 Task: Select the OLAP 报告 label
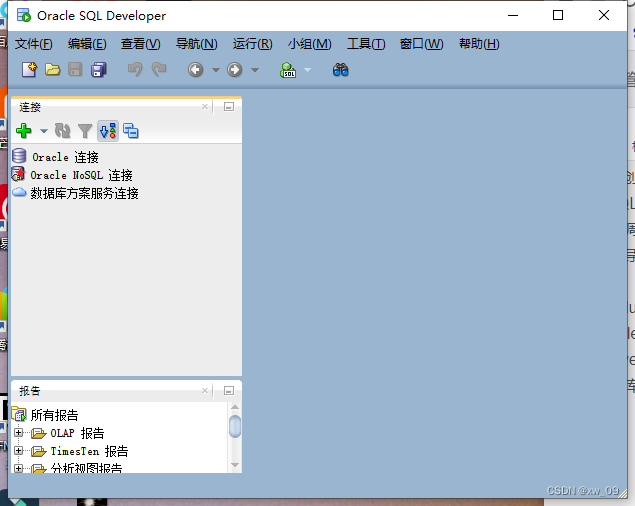point(77,433)
